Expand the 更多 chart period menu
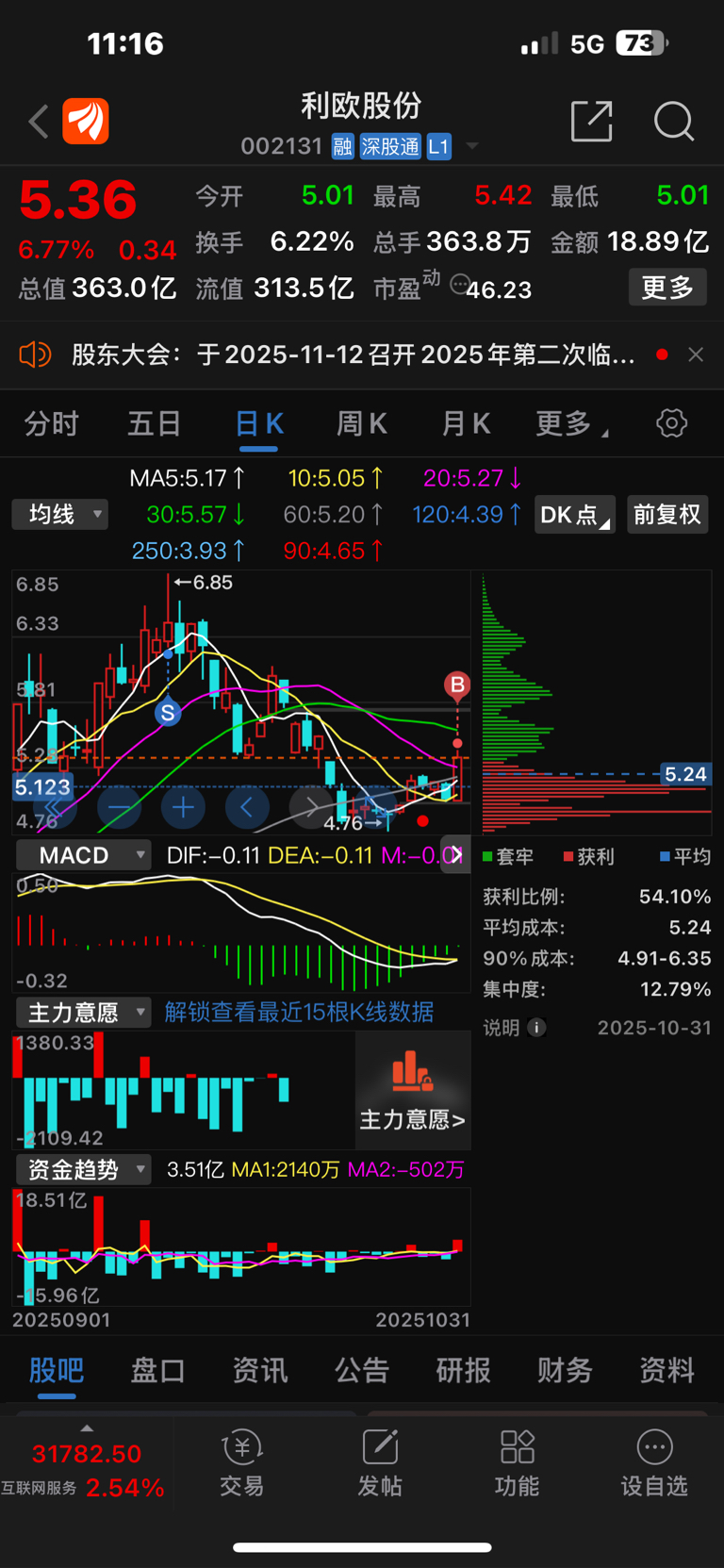 click(571, 423)
